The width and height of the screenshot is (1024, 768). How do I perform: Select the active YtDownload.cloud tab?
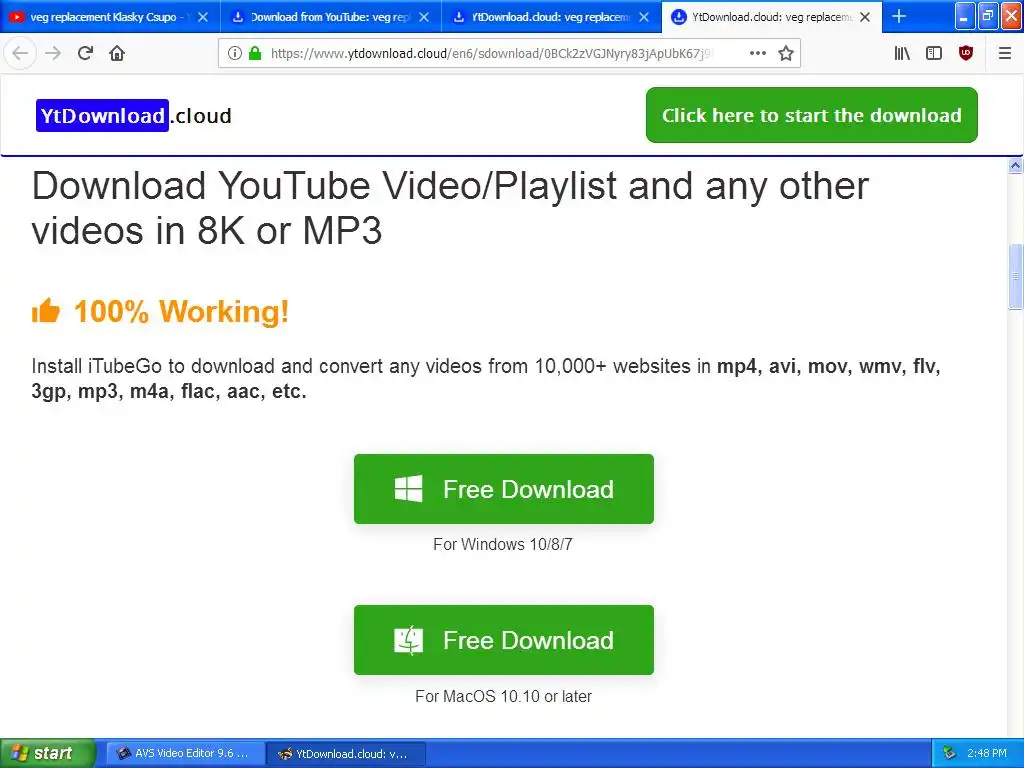pos(771,17)
